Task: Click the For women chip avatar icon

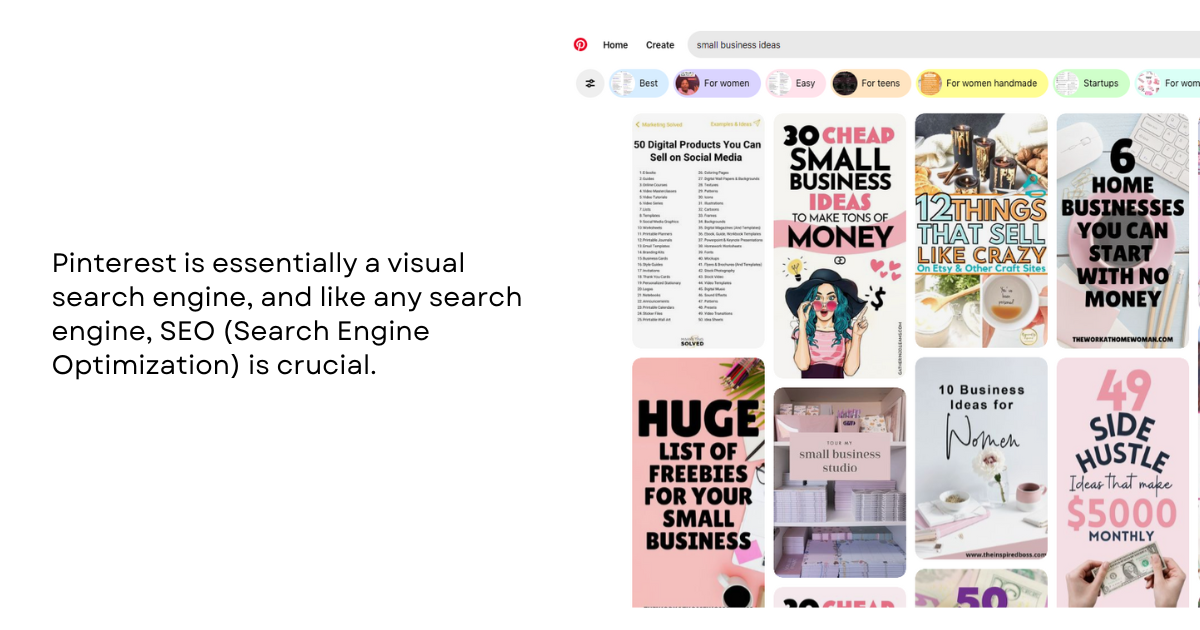Action: click(688, 83)
